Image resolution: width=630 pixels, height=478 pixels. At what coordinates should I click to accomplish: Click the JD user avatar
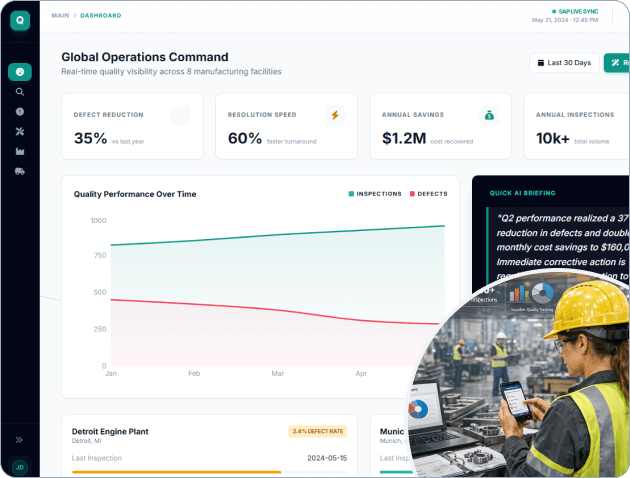click(x=20, y=466)
